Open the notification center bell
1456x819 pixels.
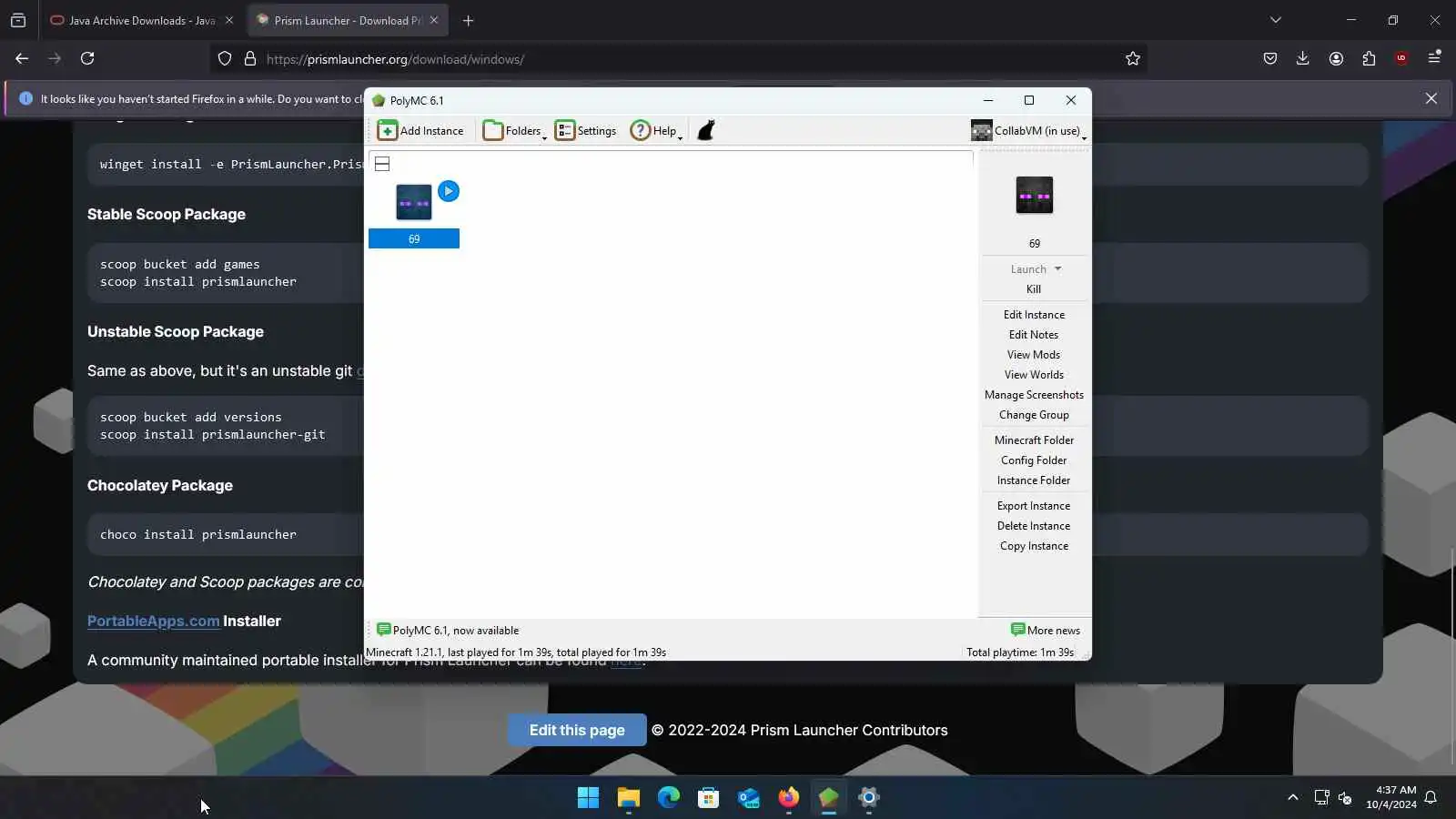pos(1431,798)
